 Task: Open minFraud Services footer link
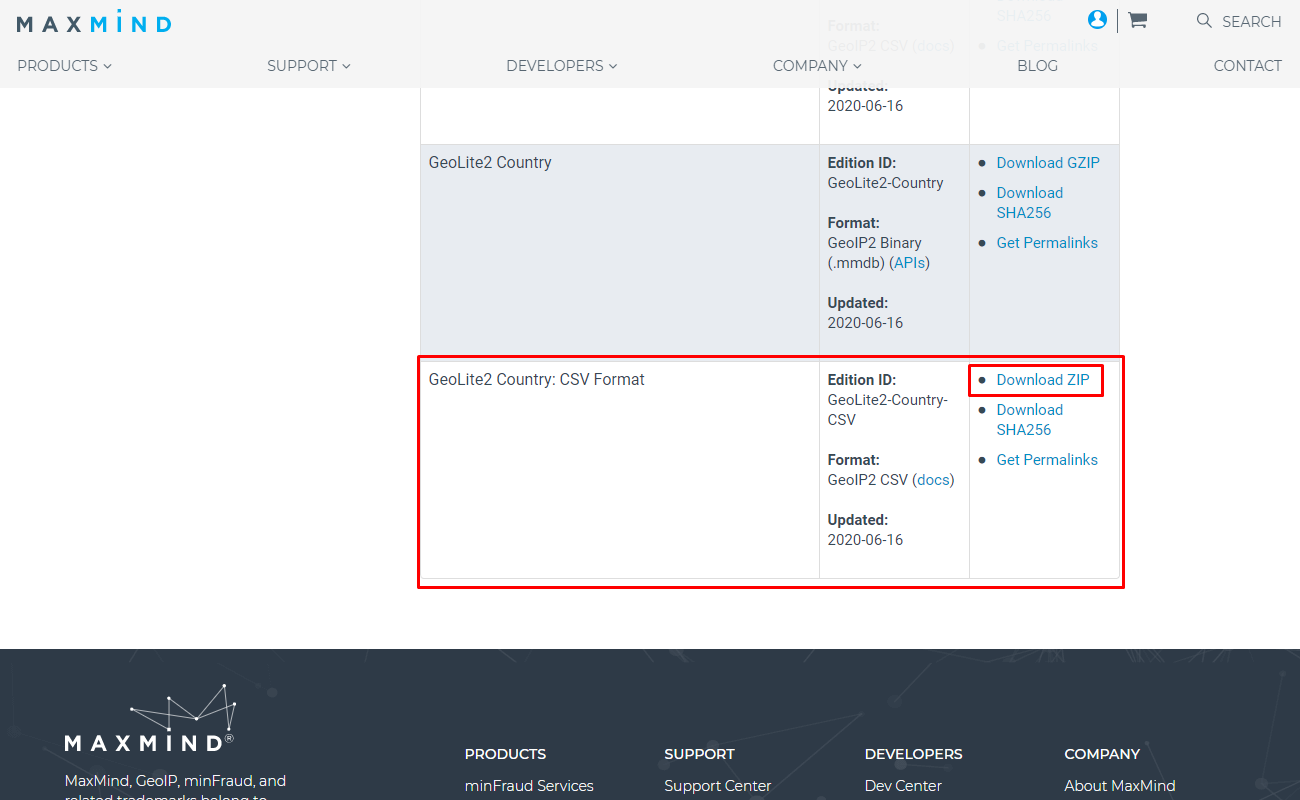529,786
